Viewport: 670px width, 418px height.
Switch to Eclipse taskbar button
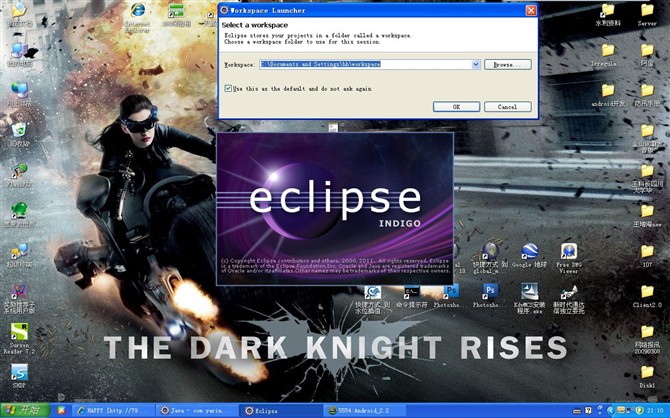click(x=280, y=410)
